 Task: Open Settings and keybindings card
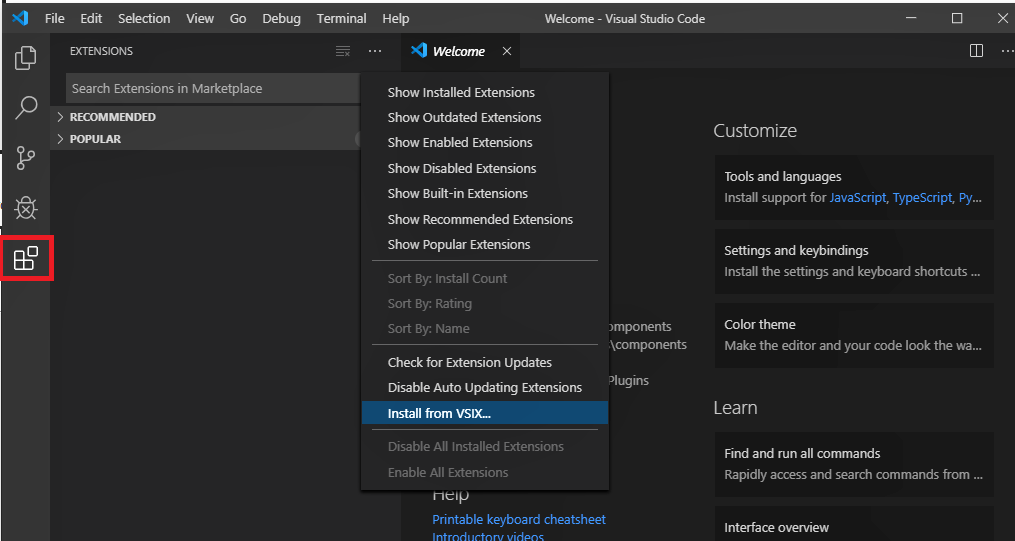(x=854, y=261)
